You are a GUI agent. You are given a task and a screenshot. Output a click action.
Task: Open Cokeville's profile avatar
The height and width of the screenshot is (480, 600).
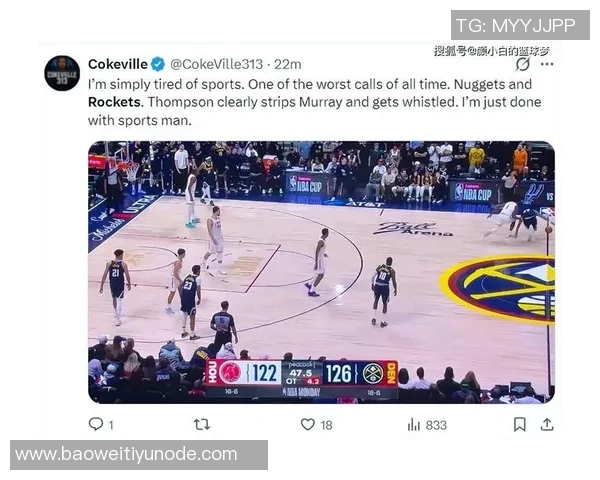pyautogui.click(x=62, y=73)
